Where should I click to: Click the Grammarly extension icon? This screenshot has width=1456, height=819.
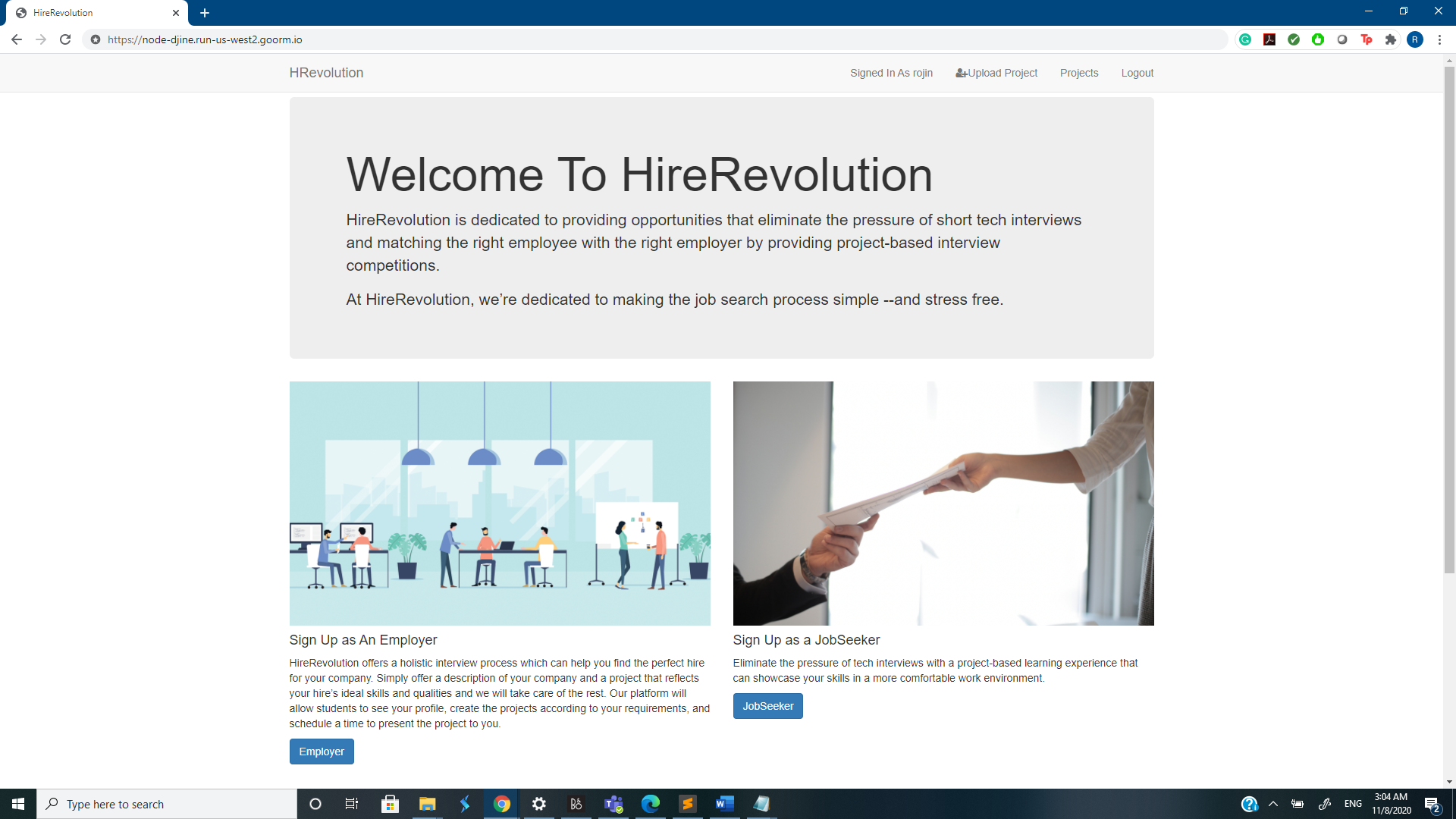point(1245,39)
